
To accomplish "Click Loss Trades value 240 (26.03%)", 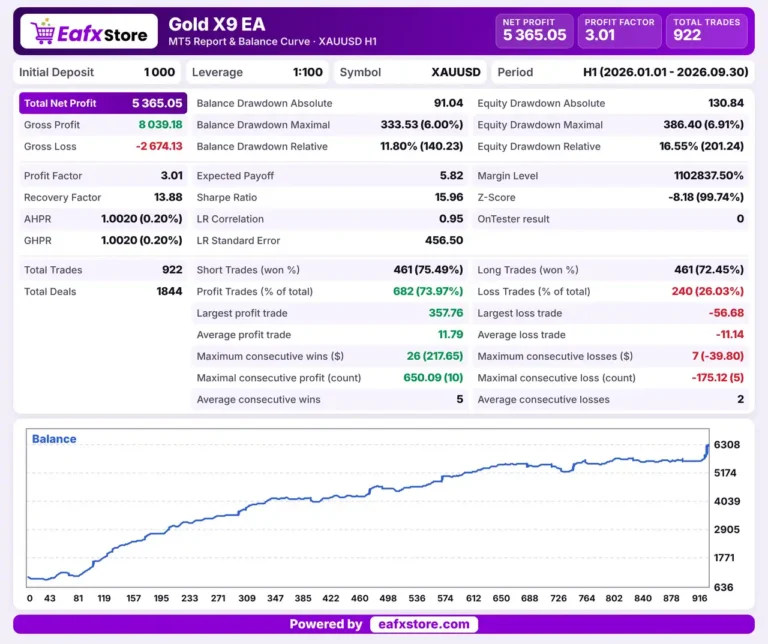I will click(x=707, y=291).
